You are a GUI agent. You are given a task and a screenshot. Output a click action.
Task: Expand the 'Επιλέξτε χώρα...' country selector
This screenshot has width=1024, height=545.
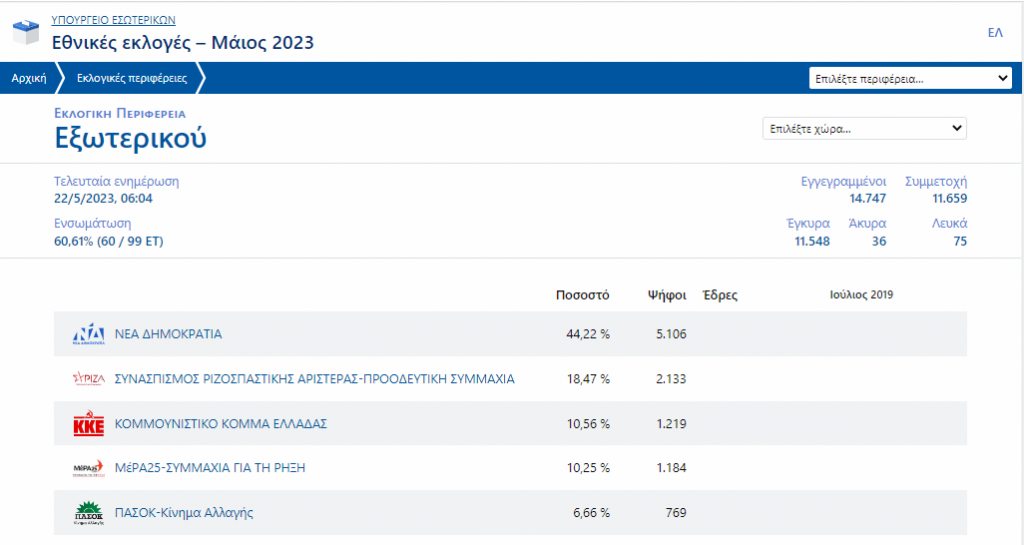pos(864,129)
